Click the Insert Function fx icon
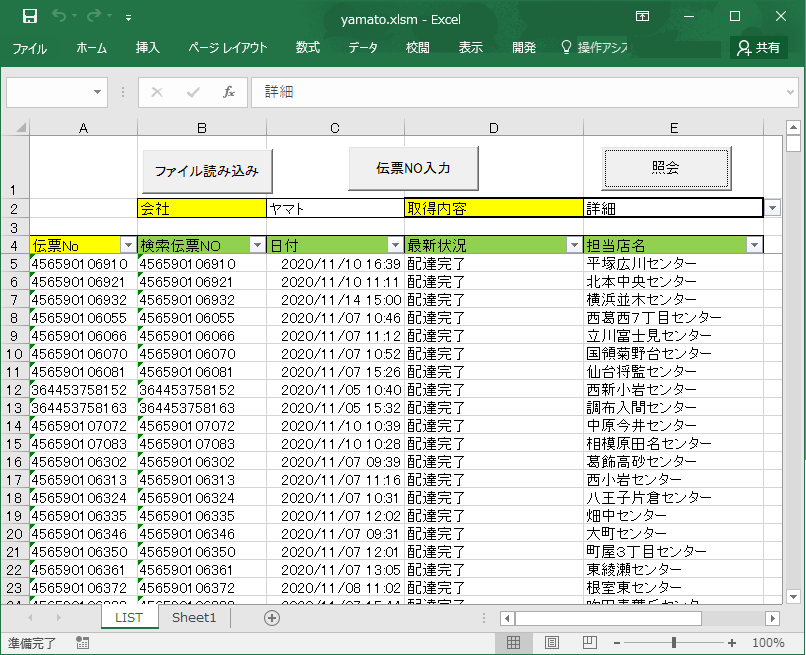Image resolution: width=806 pixels, height=655 pixels. (229, 93)
